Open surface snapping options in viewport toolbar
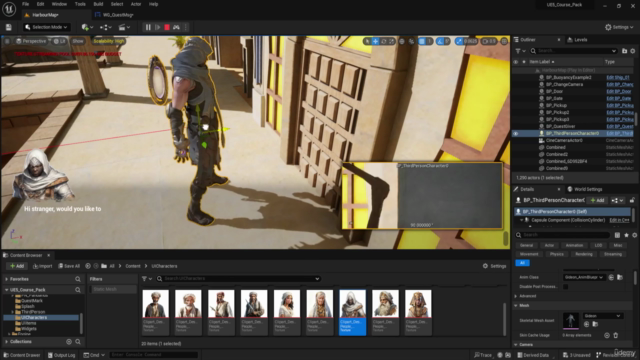This screenshot has height=360, width=640. pos(411,41)
